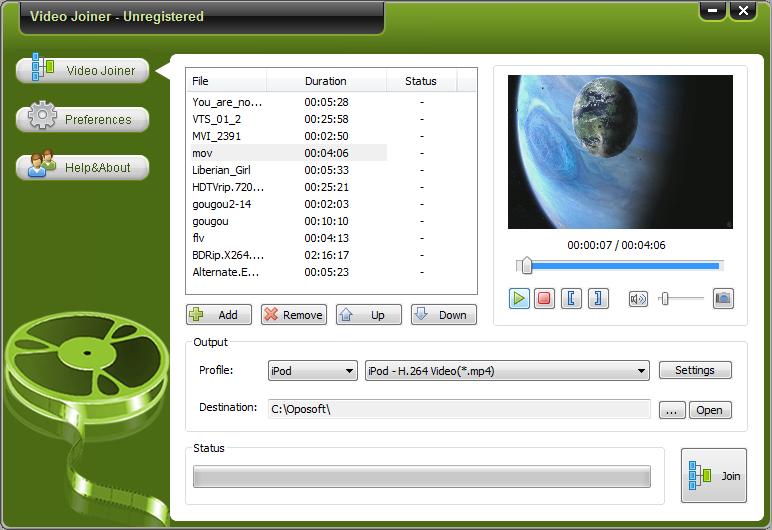This screenshot has height=530, width=772.
Task: Click duration 02:16:17 cell
Action: (326, 255)
